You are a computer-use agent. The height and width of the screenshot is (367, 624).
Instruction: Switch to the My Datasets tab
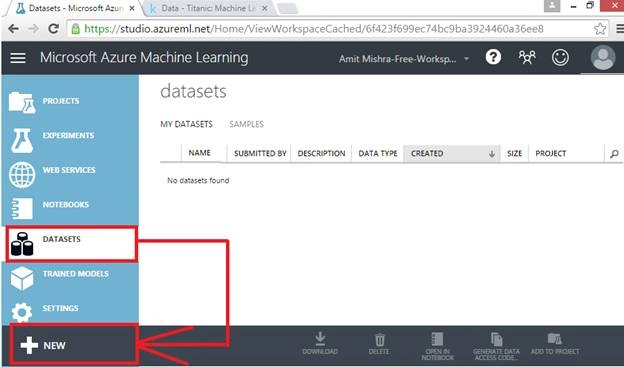pyautogui.click(x=186, y=124)
